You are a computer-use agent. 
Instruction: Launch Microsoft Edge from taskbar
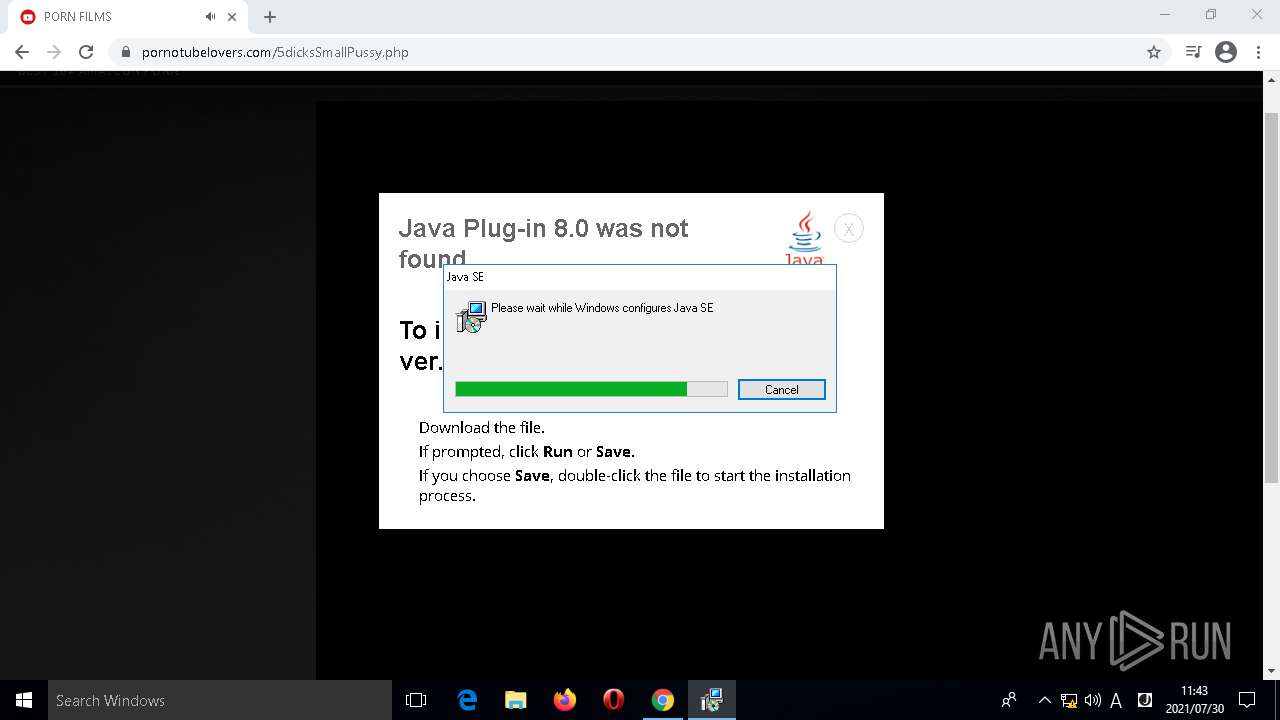click(467, 700)
